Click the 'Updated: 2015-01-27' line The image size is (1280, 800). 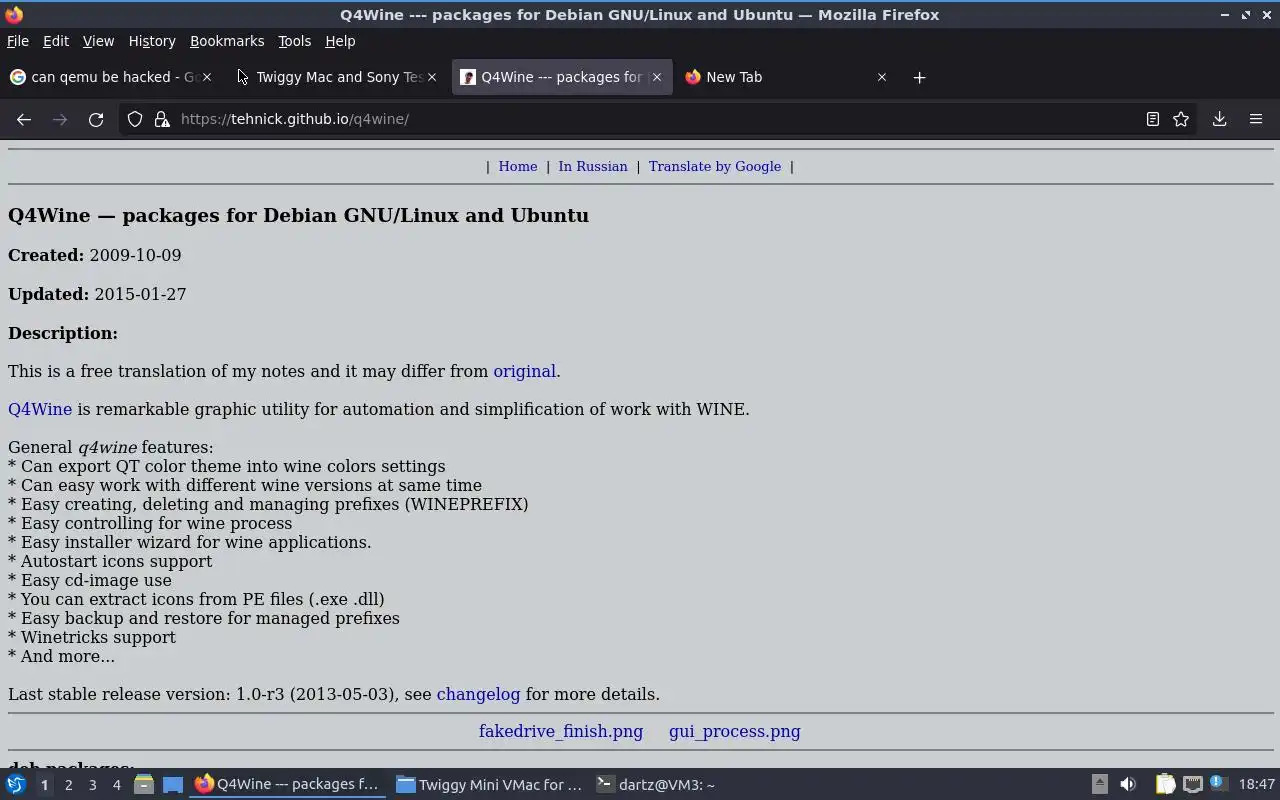tap(97, 294)
